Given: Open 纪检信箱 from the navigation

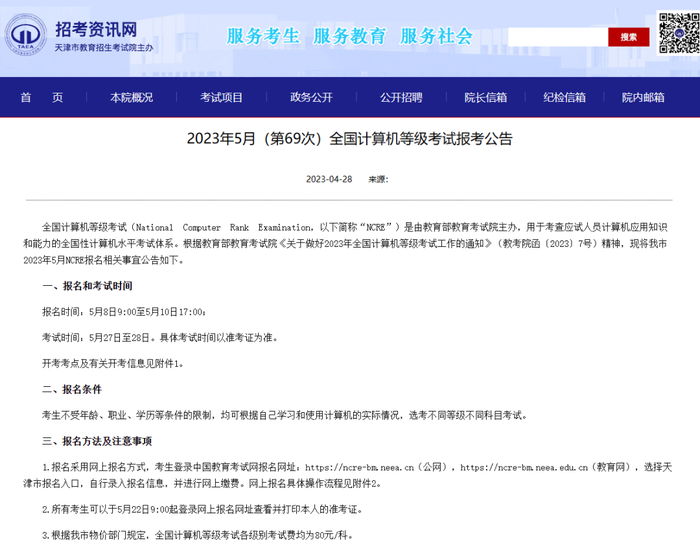Looking at the screenshot, I should tap(564, 97).
